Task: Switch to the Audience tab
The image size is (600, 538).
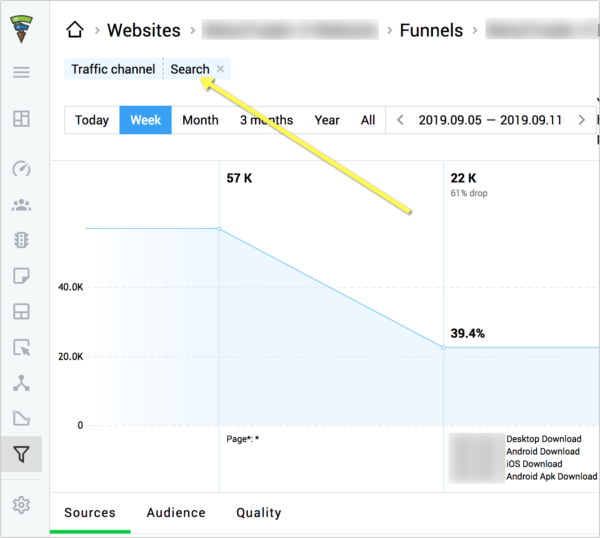Action: tap(176, 513)
